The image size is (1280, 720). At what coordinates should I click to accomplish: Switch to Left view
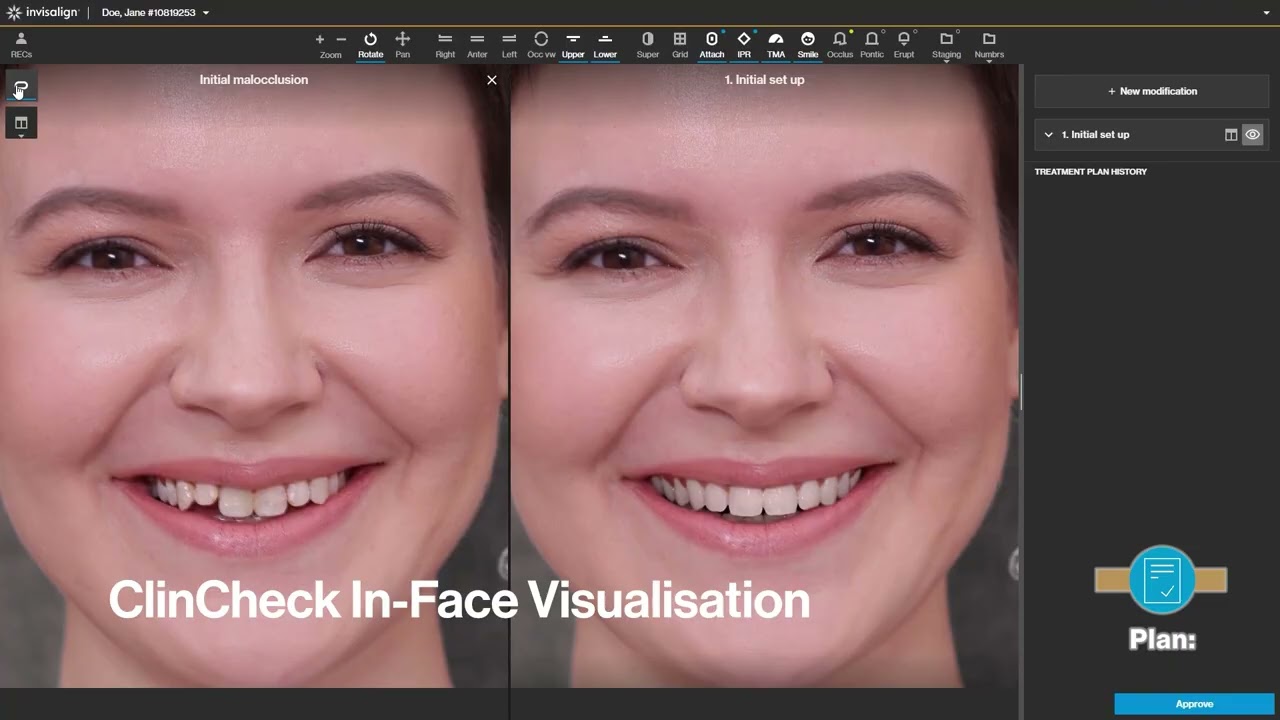[x=509, y=45]
